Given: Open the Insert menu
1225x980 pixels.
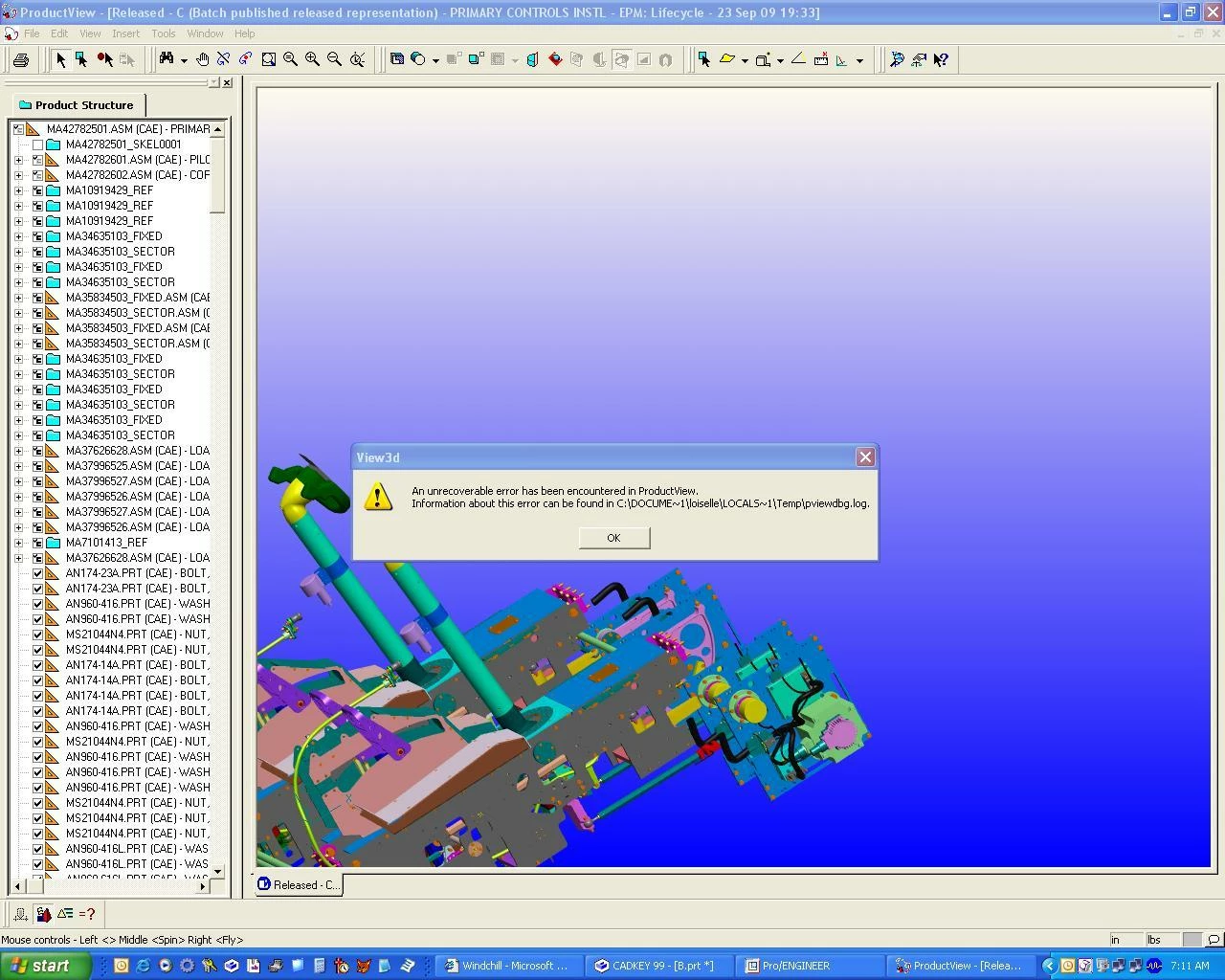Looking at the screenshot, I should click(x=125, y=33).
